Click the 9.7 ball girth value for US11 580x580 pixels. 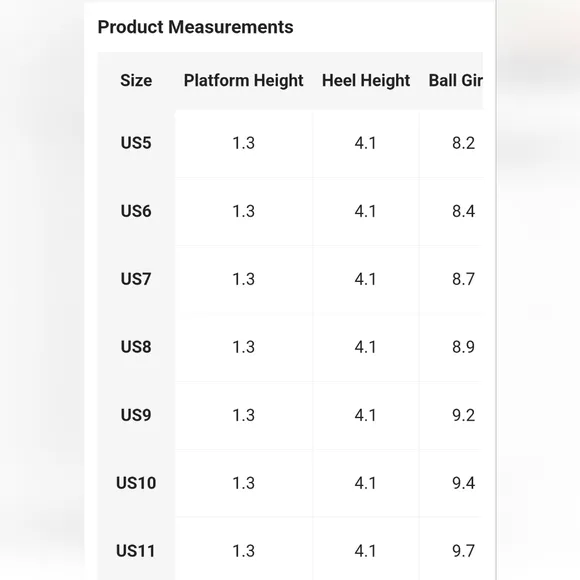coord(463,551)
